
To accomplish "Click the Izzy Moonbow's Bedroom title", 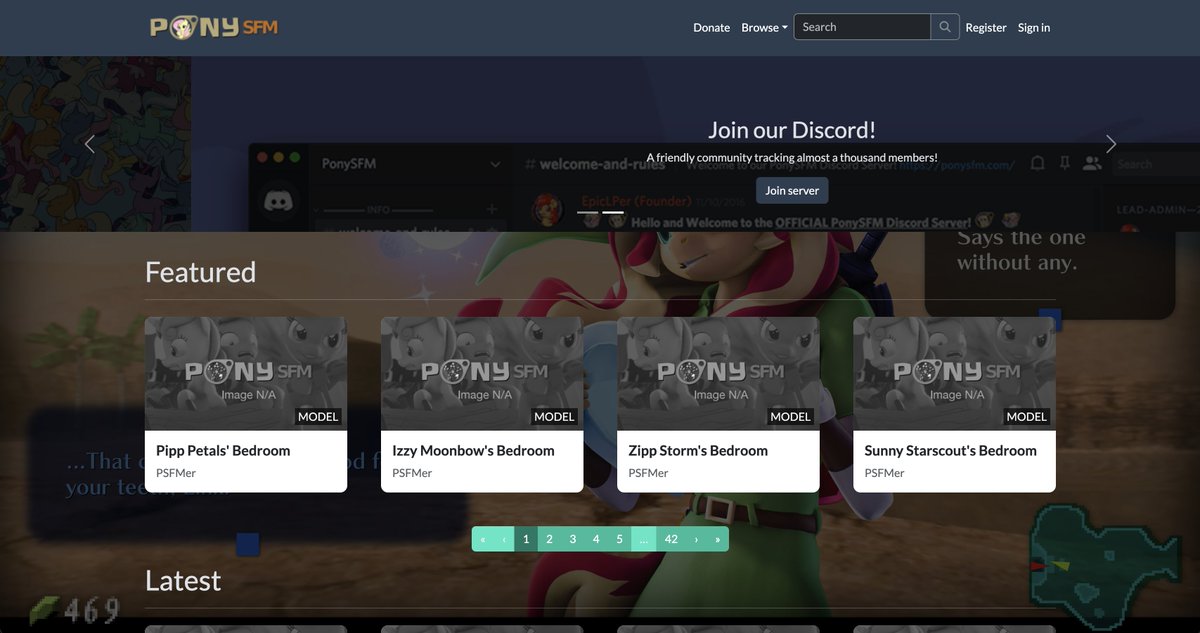I will click(x=473, y=451).
